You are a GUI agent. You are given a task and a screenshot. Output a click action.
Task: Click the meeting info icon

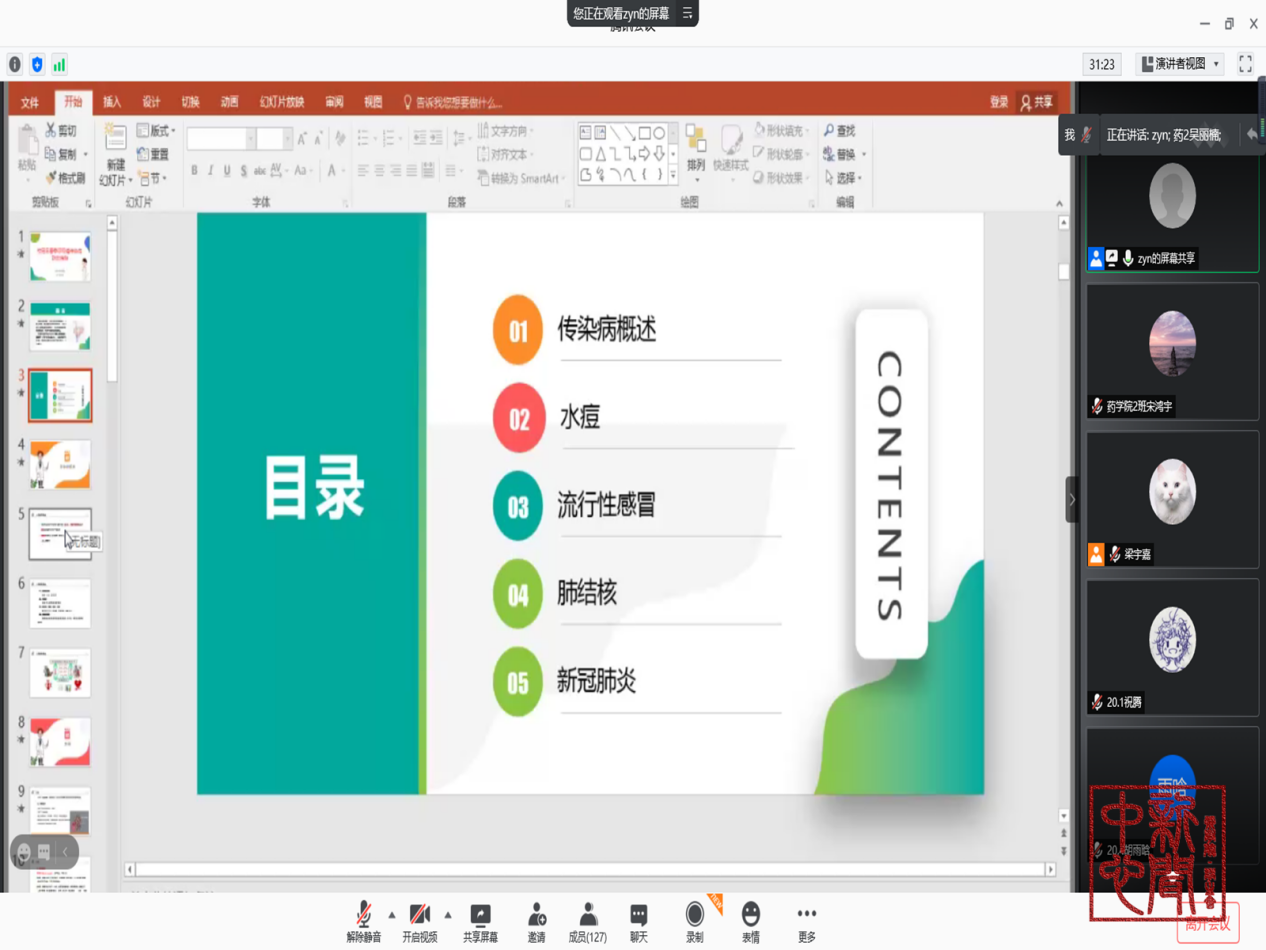(x=15, y=65)
